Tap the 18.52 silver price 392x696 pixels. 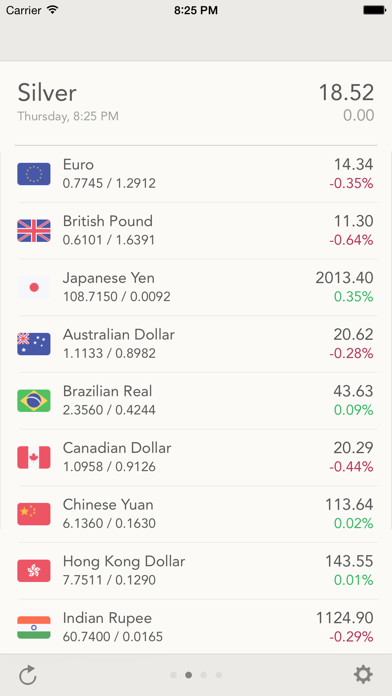(346, 93)
